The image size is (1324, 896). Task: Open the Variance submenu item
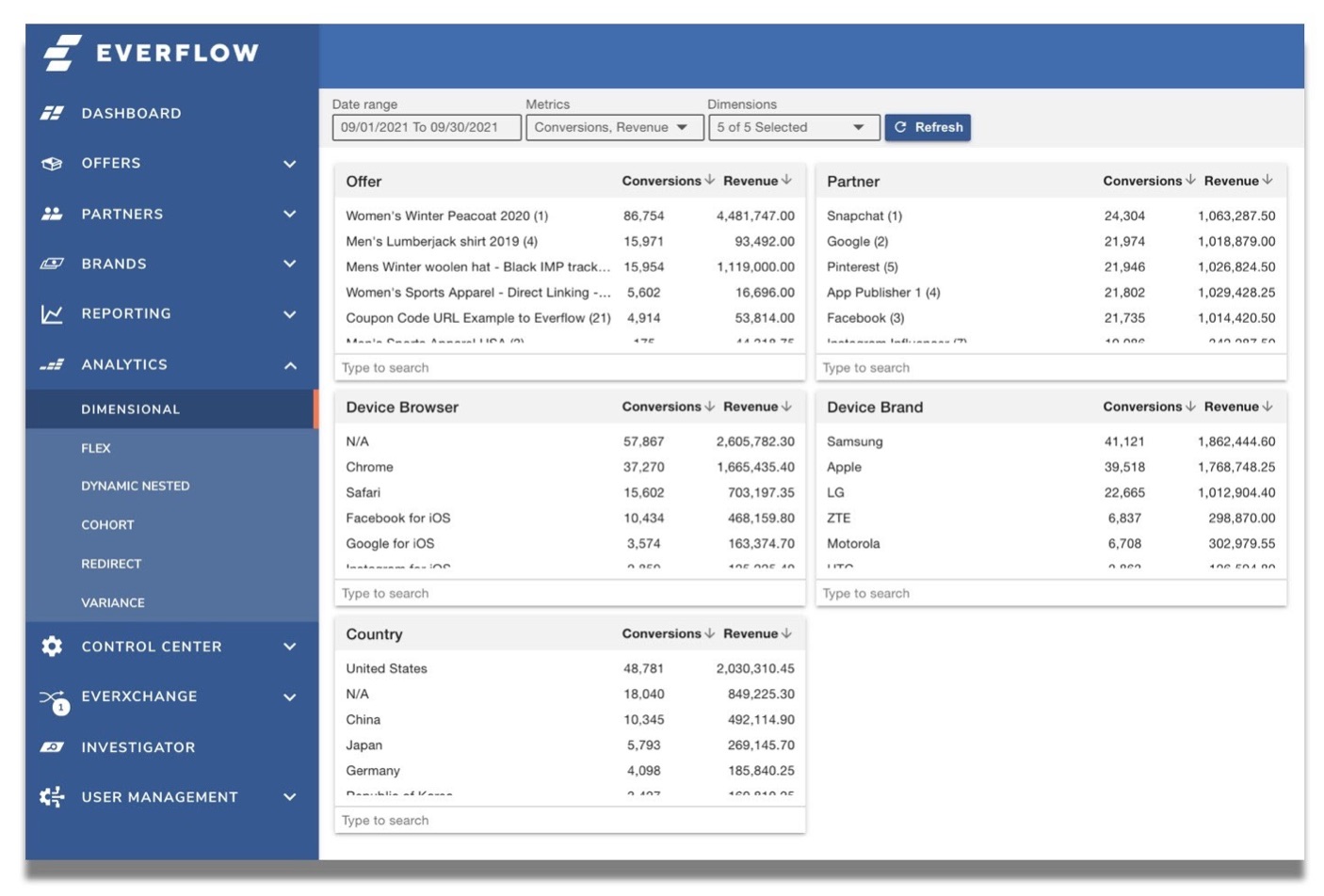click(113, 602)
